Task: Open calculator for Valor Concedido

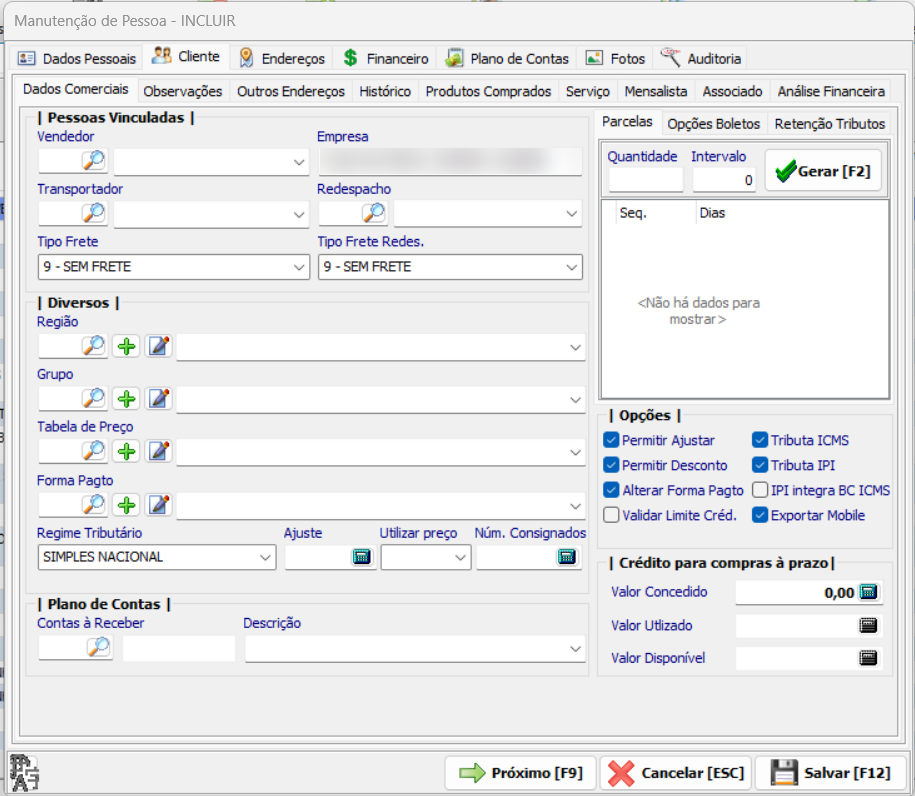Action: point(868,592)
